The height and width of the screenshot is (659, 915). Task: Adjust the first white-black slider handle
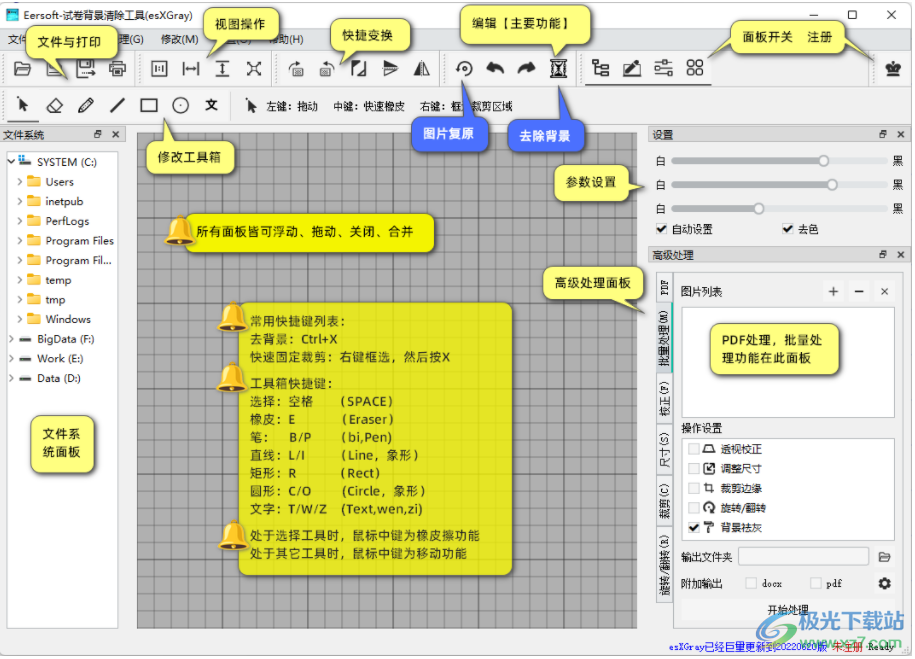tap(823, 161)
